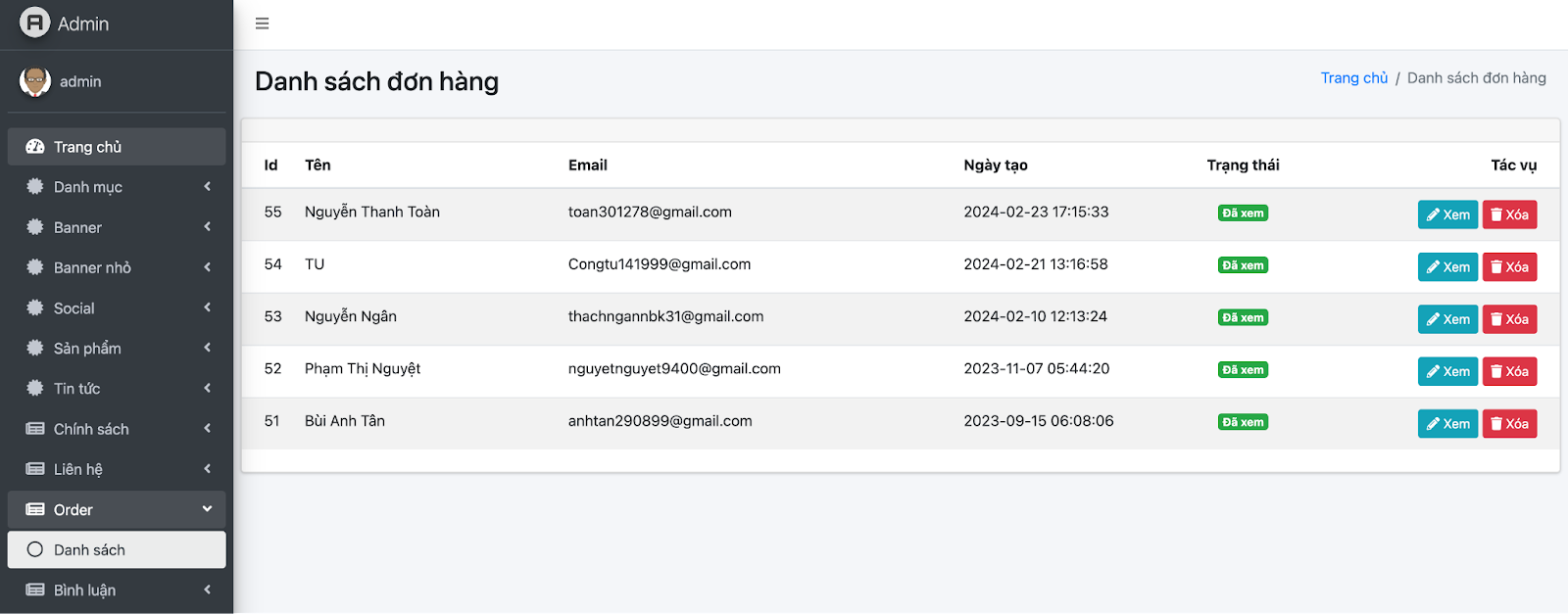
Task: Click the list icon beside Bình luận
Action: 35,590
